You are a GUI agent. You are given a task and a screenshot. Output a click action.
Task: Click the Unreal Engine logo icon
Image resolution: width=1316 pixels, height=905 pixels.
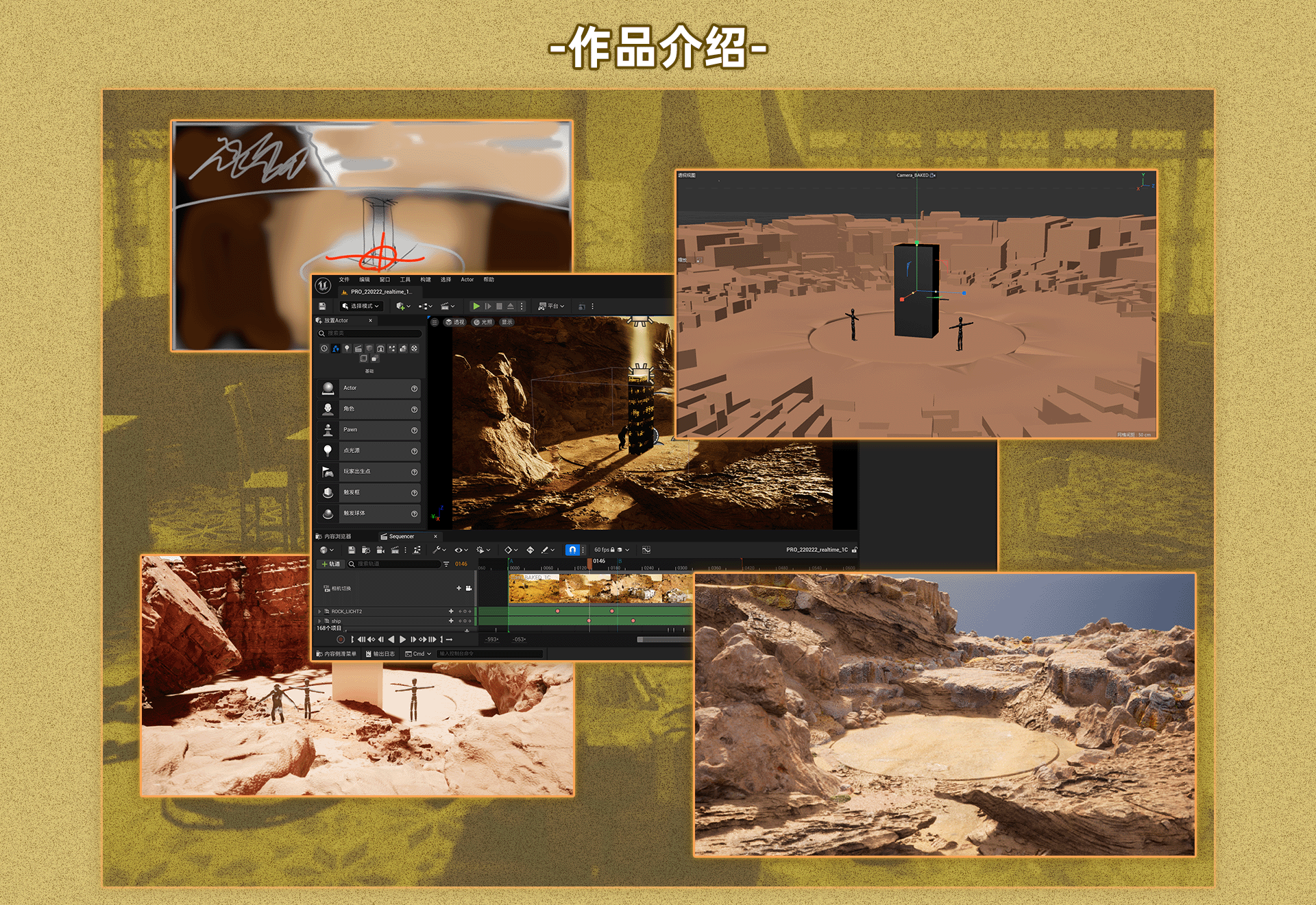[x=324, y=285]
